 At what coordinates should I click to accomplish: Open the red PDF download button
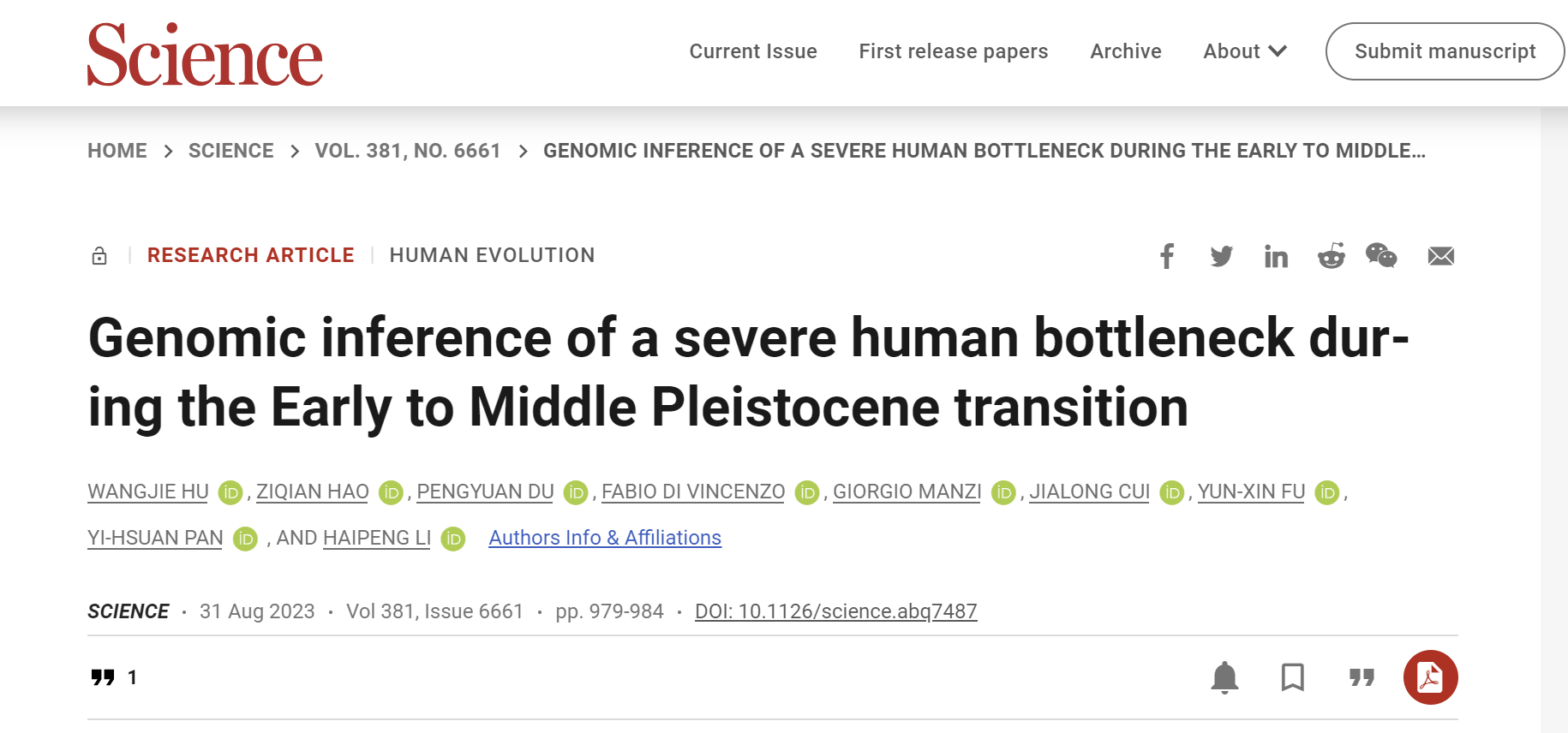1430,677
